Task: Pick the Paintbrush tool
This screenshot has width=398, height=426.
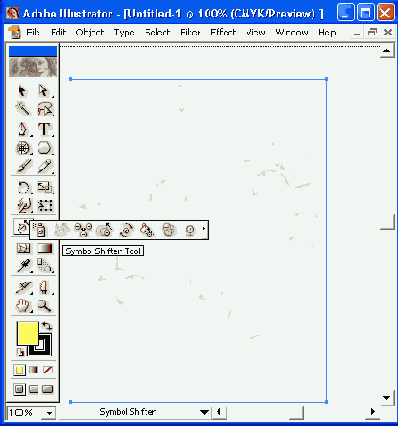Action: 23,166
